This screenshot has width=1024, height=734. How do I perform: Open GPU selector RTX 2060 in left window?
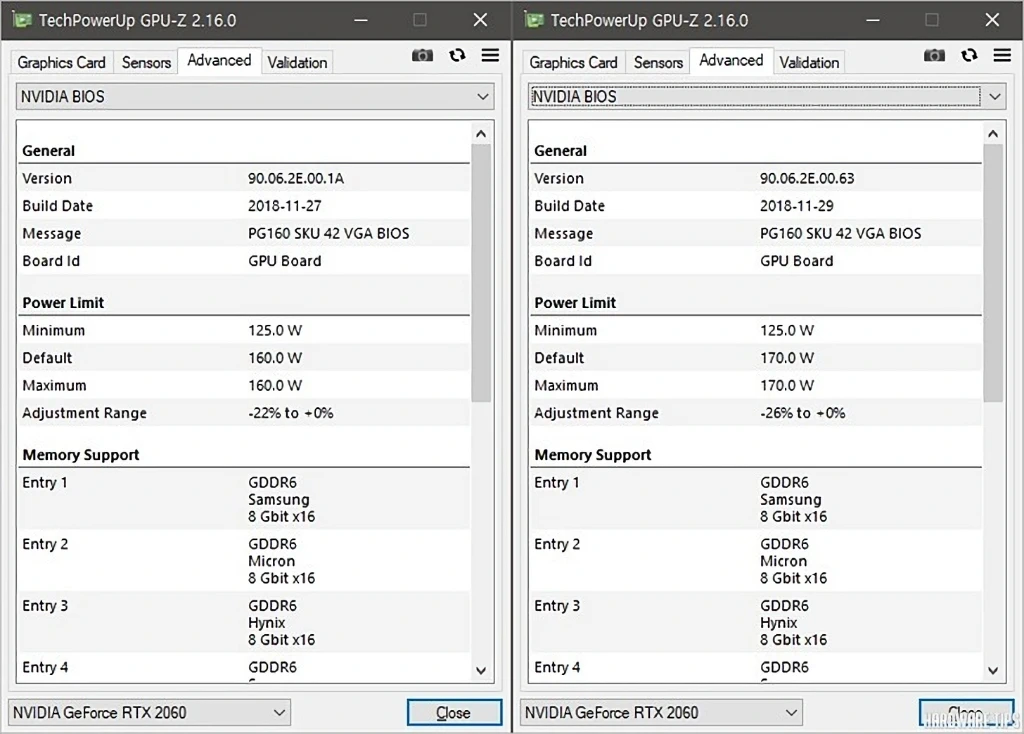(150, 712)
